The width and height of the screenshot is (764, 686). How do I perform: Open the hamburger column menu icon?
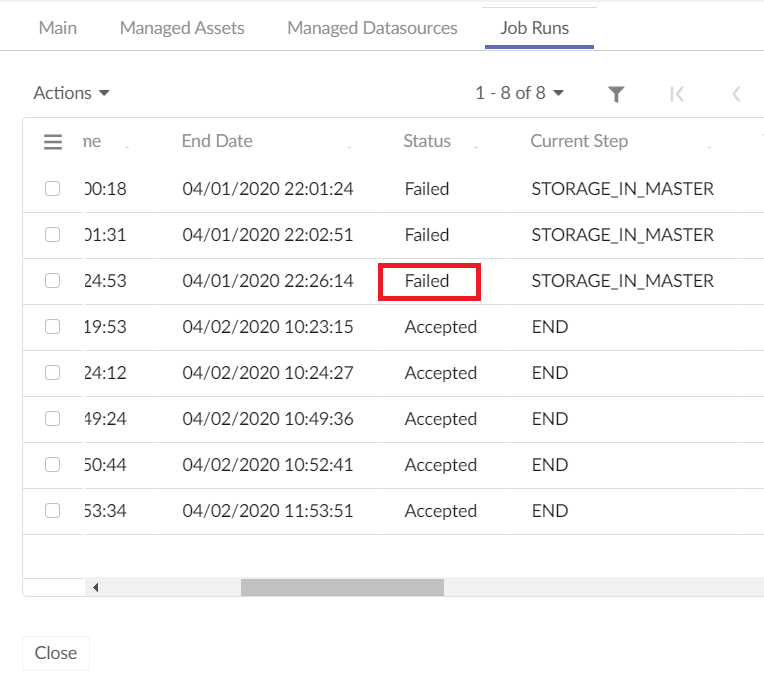pyautogui.click(x=53, y=142)
